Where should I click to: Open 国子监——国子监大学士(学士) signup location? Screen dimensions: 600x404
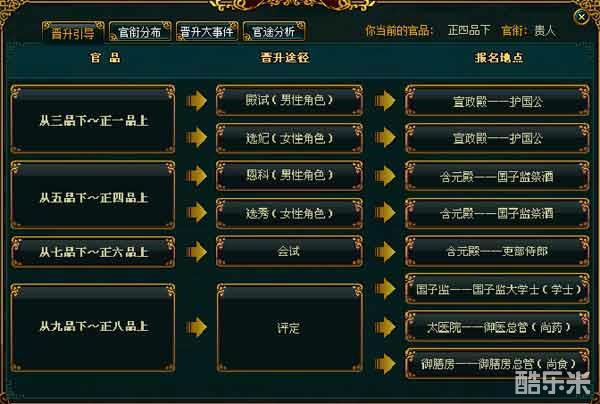coord(497,289)
